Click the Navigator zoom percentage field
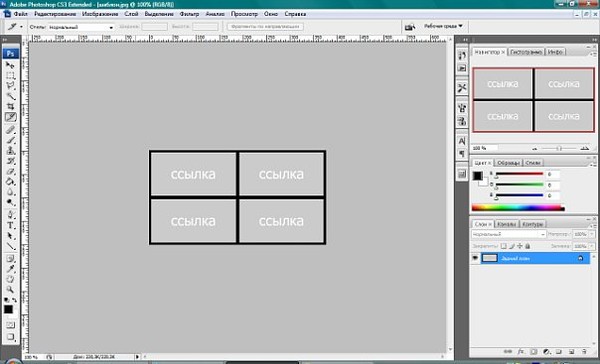The height and width of the screenshot is (364, 600). point(484,148)
